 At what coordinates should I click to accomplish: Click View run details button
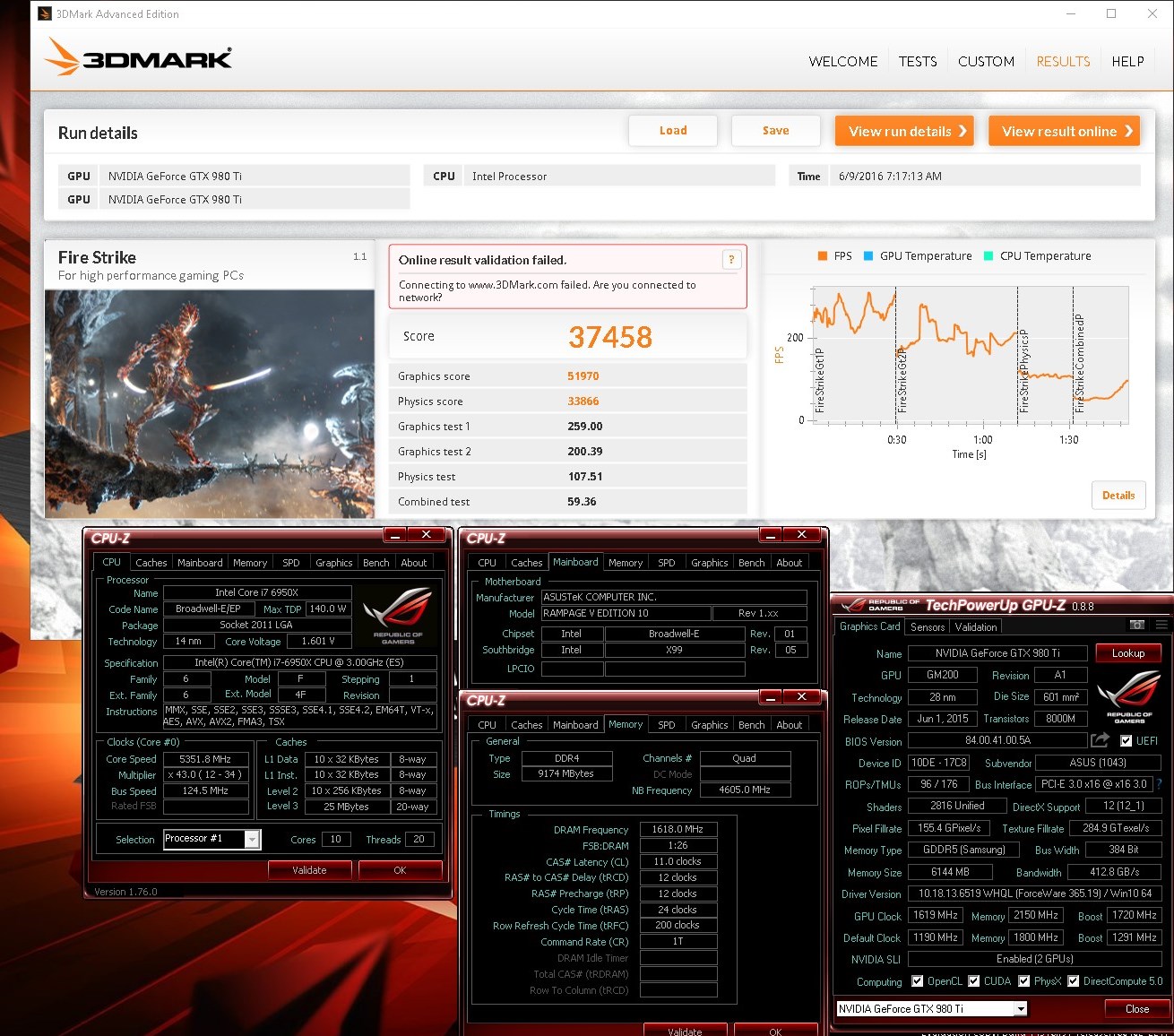[905, 131]
